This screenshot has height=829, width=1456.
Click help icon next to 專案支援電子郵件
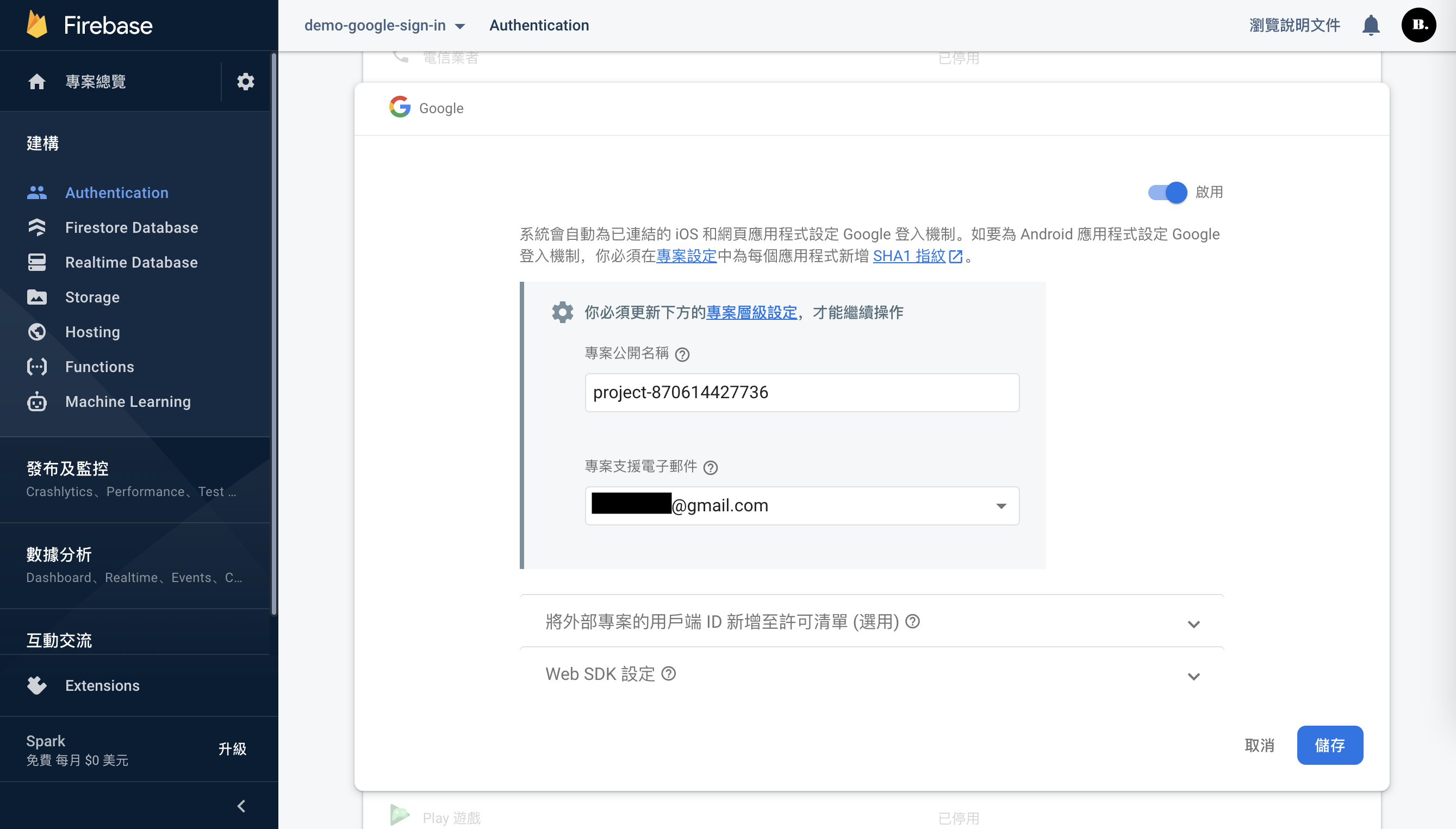point(710,467)
